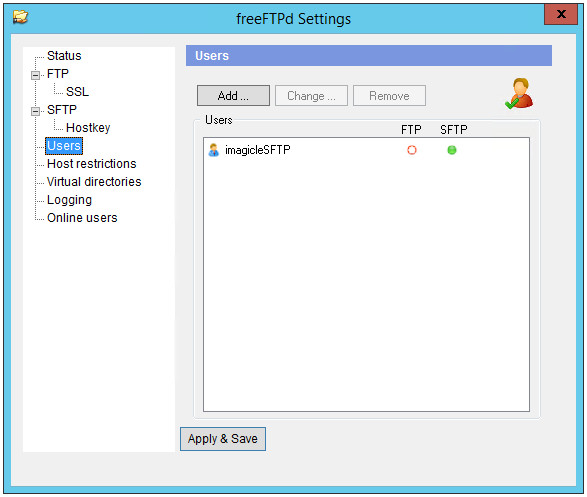Click the red FTP status circle for imagicleSFTP
587x497 pixels.
[x=411, y=150]
